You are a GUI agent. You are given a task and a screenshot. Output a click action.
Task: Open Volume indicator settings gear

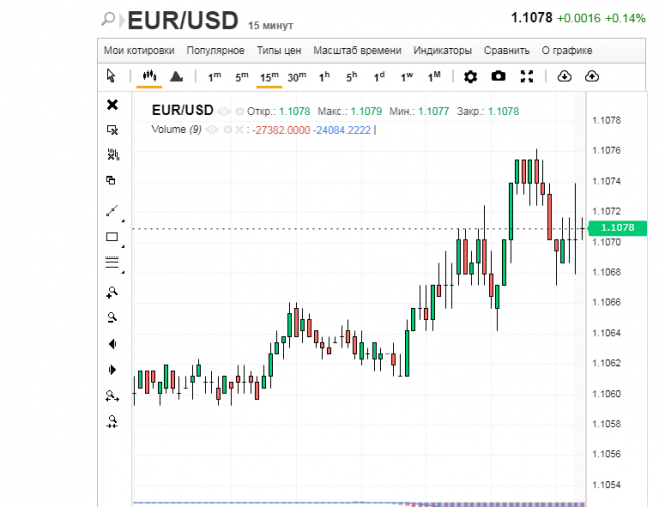[x=227, y=129]
